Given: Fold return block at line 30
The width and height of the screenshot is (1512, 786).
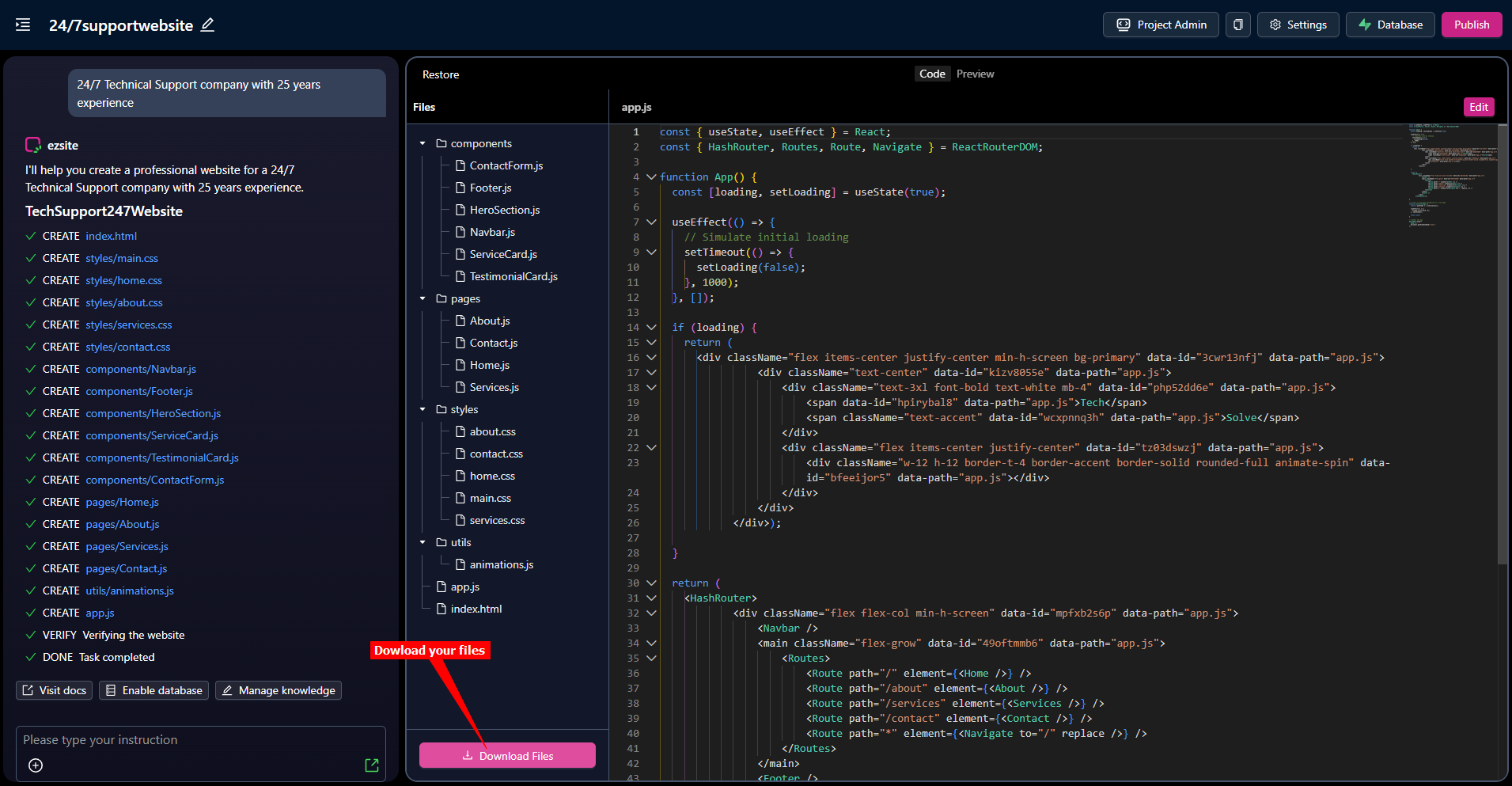Looking at the screenshot, I should pyautogui.click(x=651, y=583).
